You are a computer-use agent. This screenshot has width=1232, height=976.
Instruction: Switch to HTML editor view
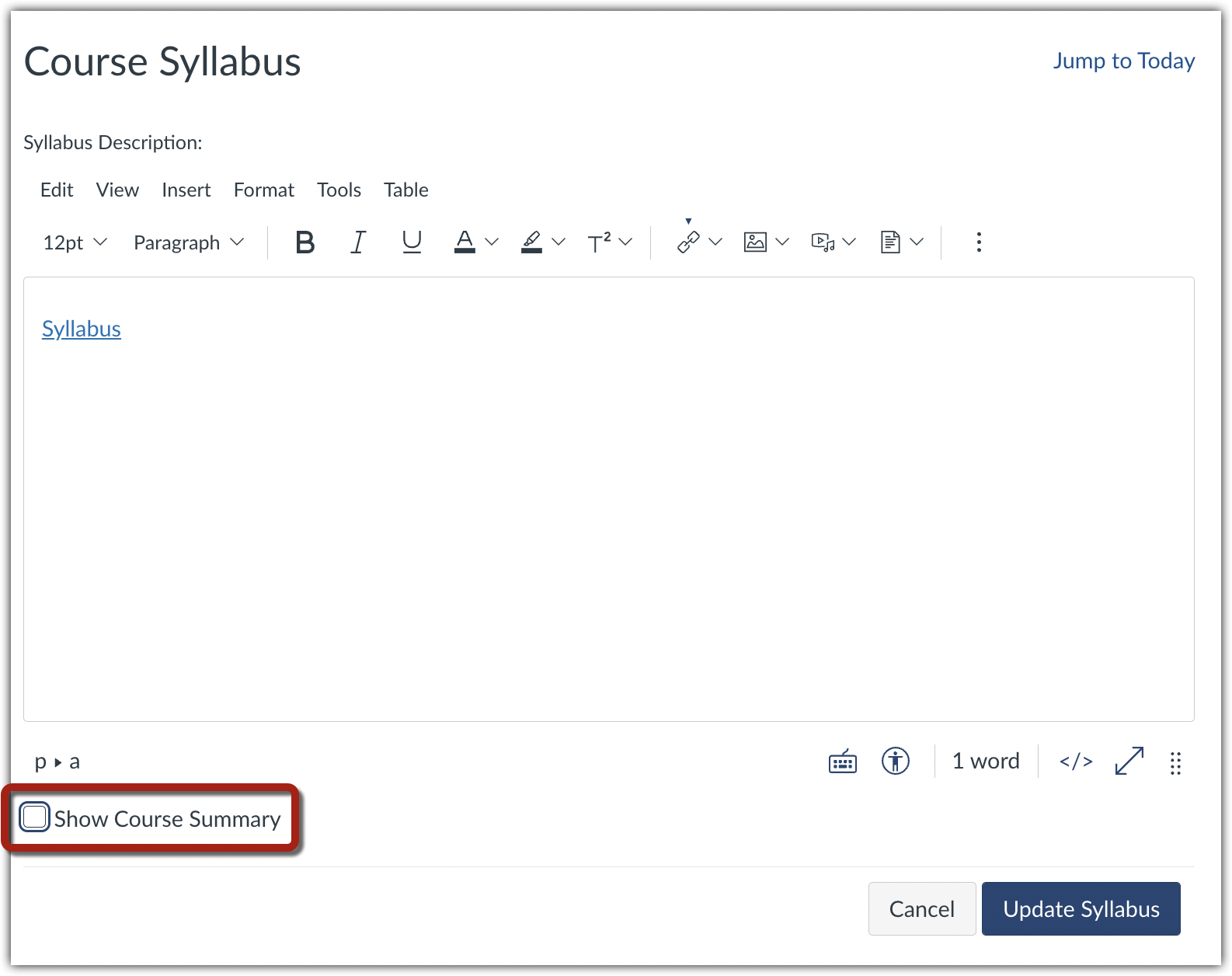point(1076,762)
